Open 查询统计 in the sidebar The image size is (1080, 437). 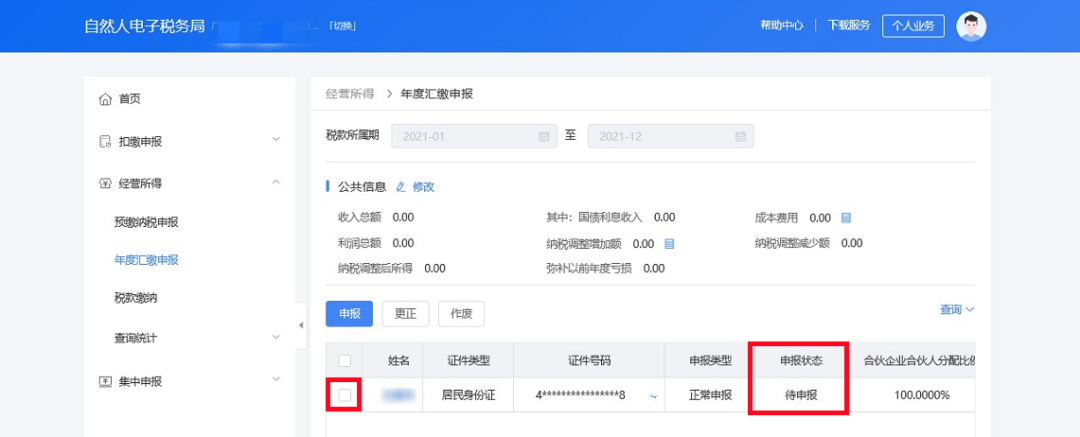click(135, 338)
